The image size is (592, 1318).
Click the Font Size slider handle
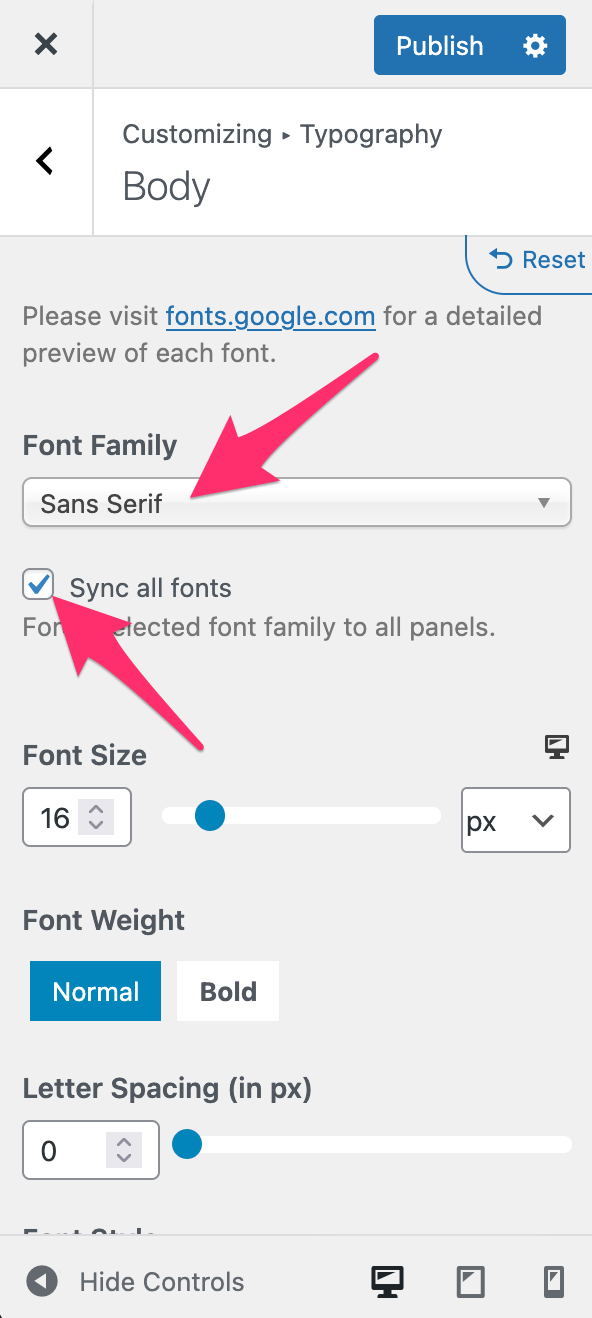(209, 816)
